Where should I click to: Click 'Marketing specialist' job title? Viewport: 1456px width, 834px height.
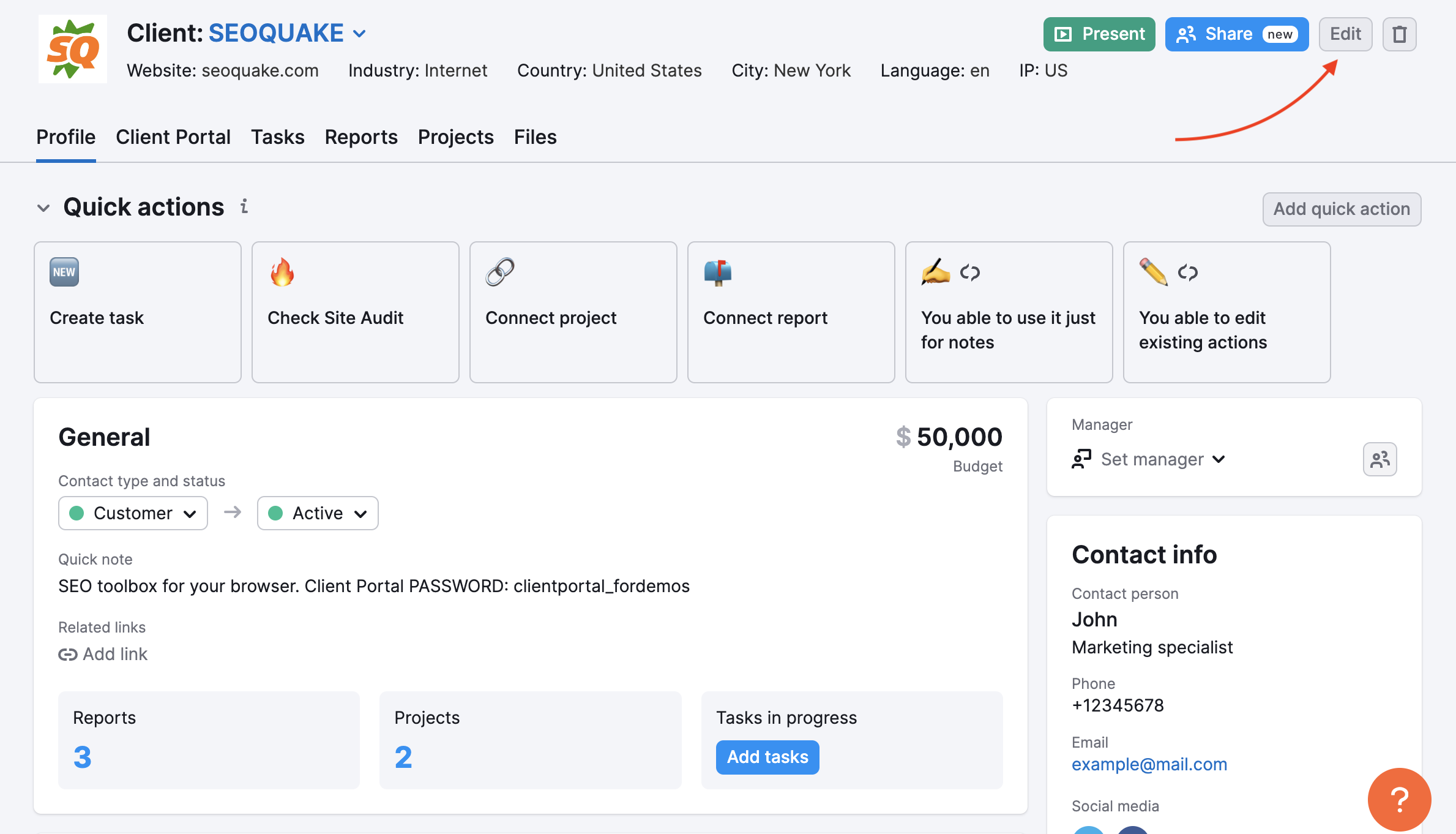point(1152,647)
